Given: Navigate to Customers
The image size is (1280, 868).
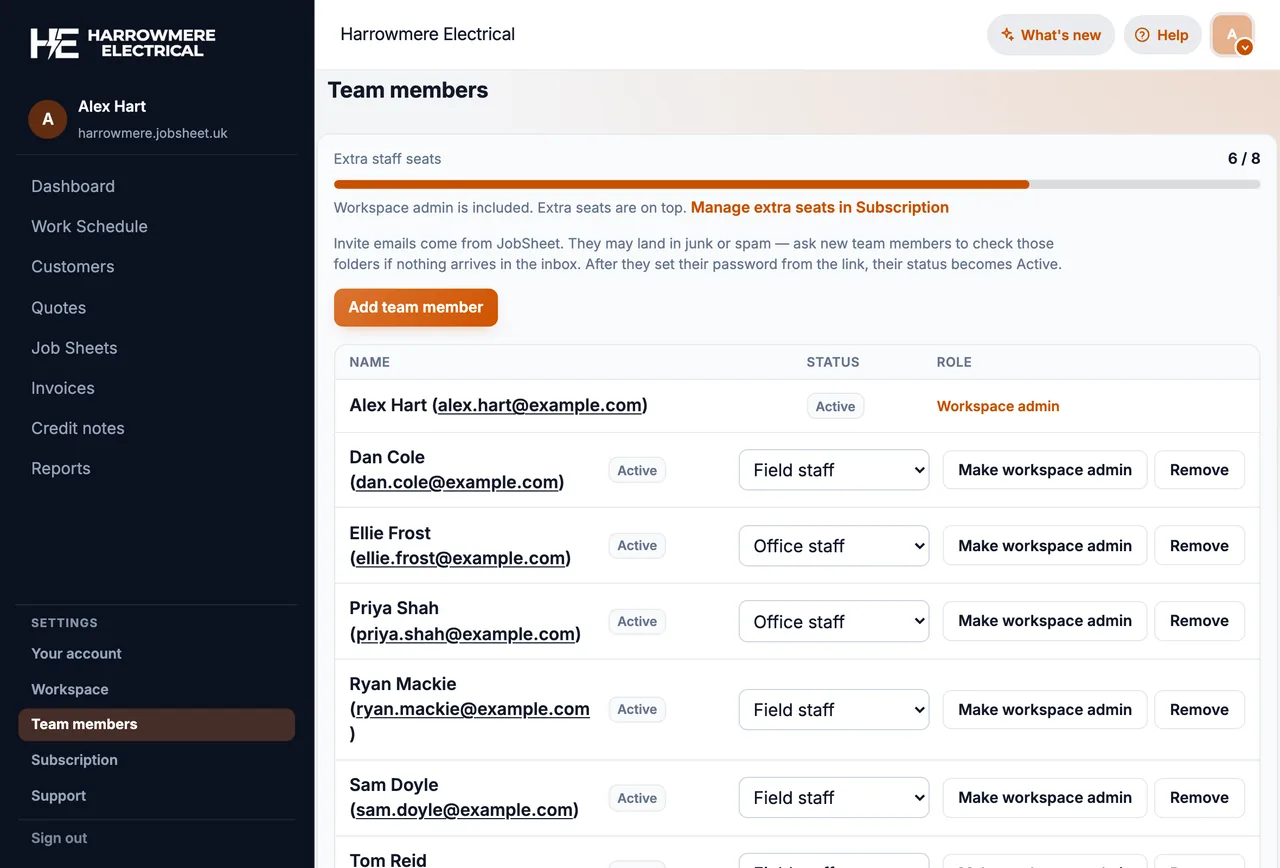Looking at the screenshot, I should (72, 267).
